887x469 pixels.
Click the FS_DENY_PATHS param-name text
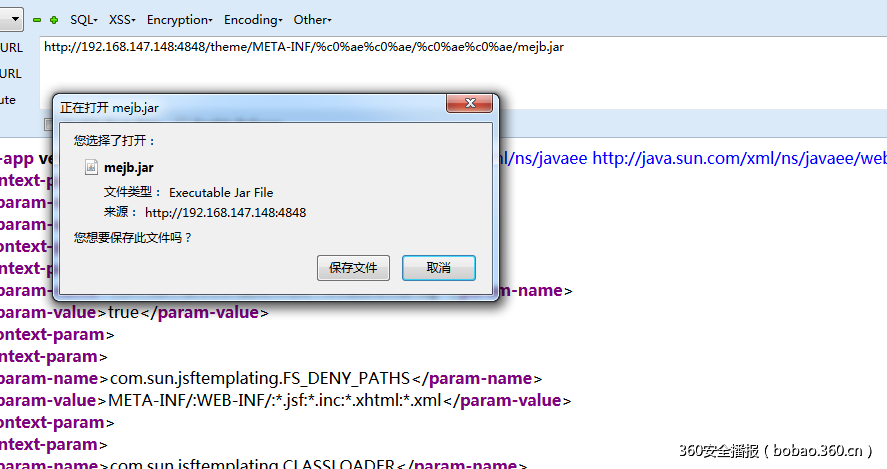pyautogui.click(x=260, y=378)
